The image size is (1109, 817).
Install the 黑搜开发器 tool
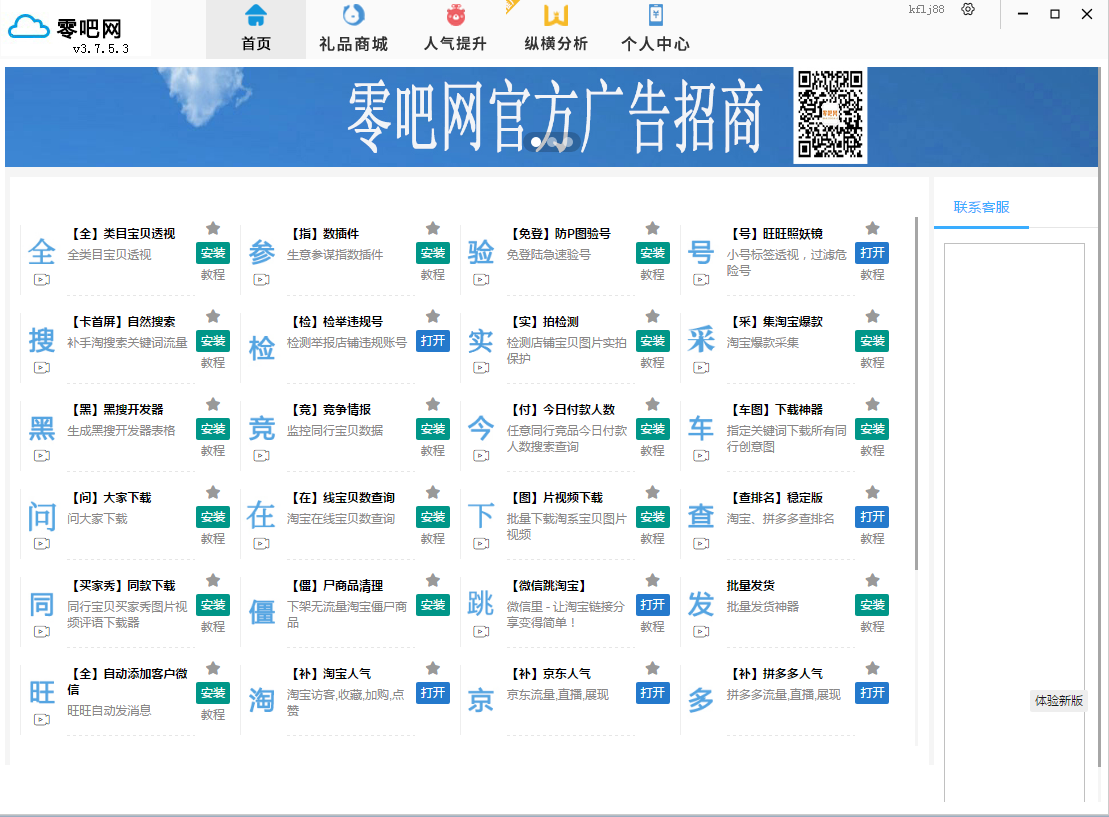[213, 429]
